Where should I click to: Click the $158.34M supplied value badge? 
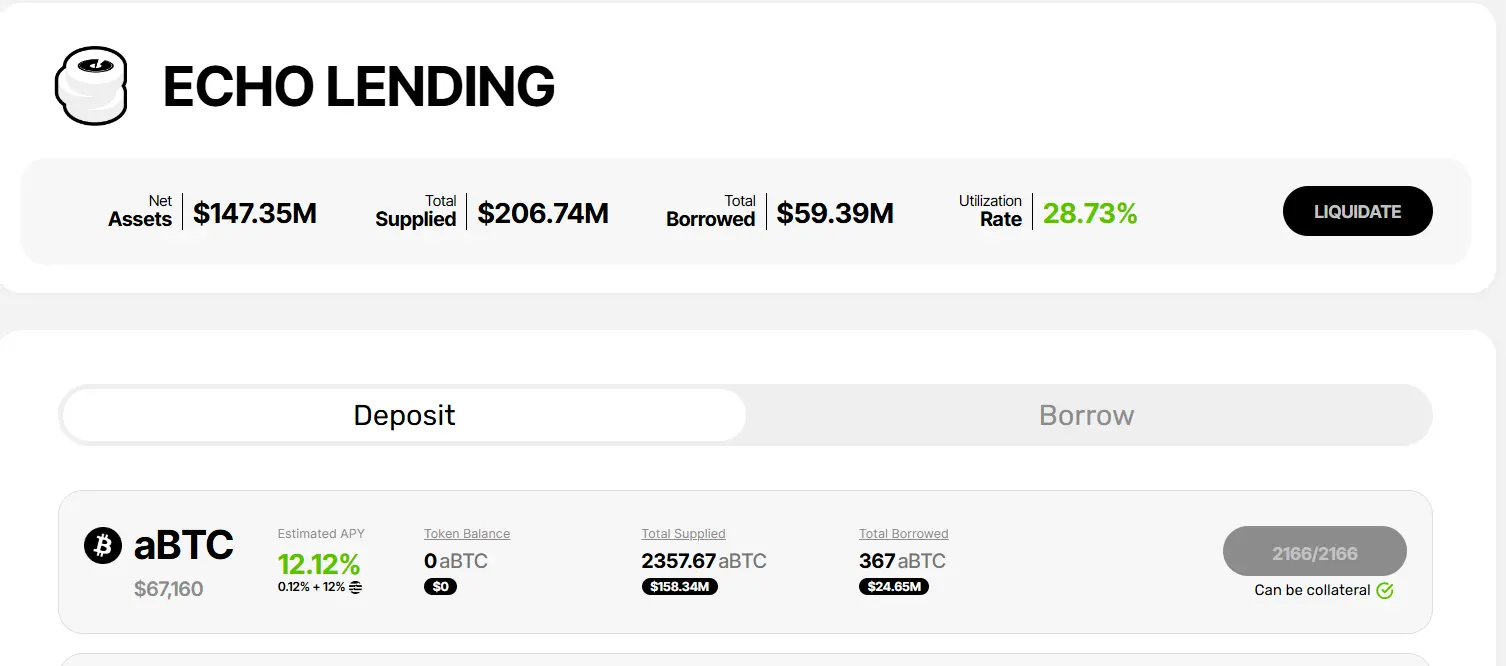click(x=679, y=587)
